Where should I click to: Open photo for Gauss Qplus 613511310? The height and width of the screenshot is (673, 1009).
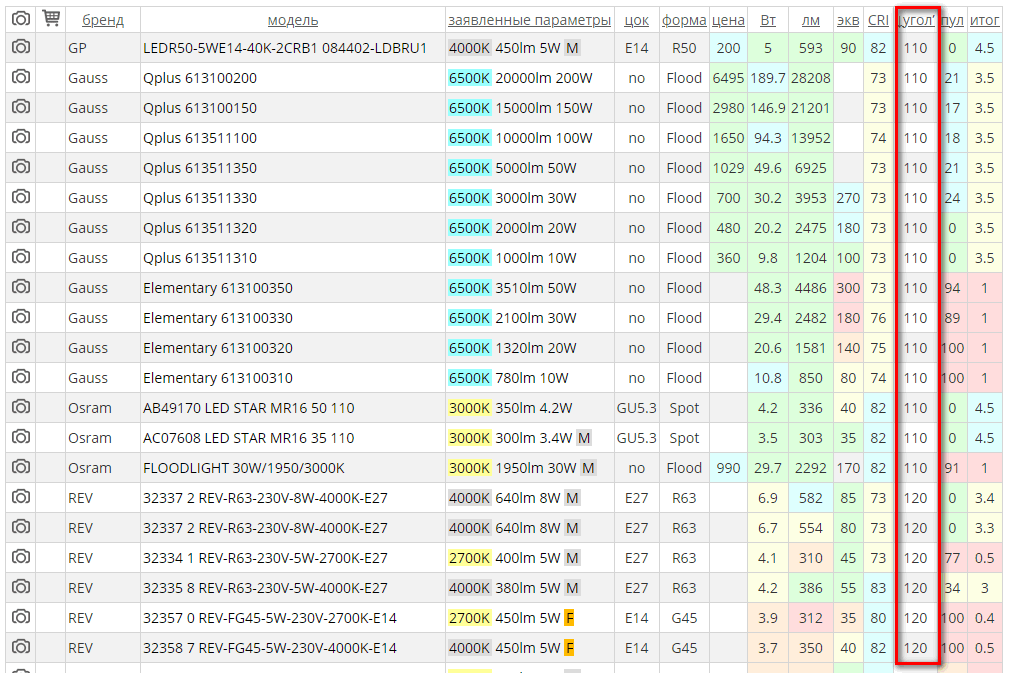[21, 257]
